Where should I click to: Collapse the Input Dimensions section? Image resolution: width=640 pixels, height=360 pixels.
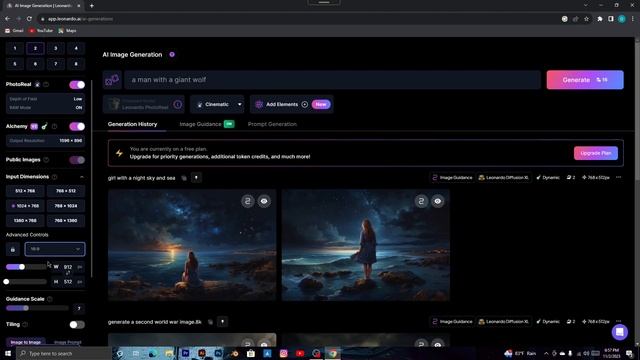(82, 177)
